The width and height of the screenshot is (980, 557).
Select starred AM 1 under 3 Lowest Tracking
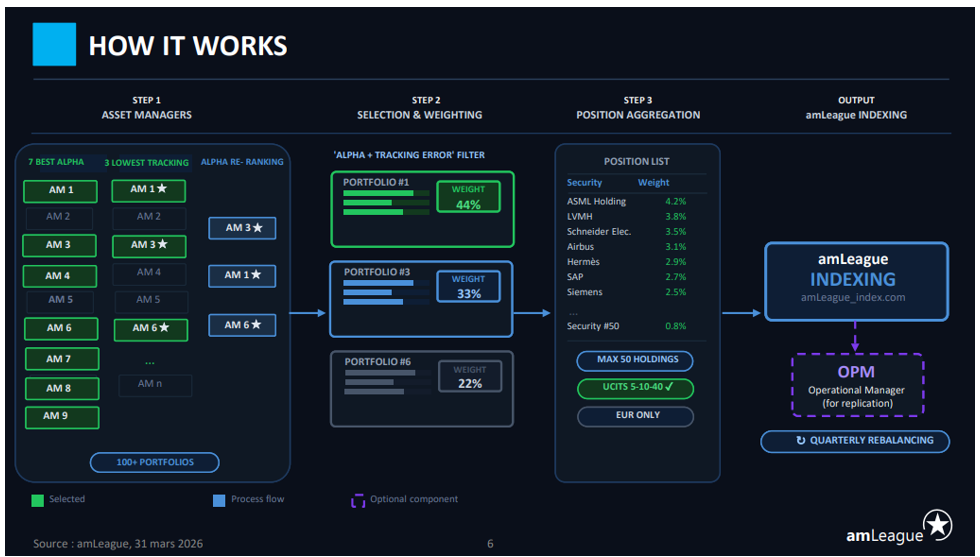point(148,190)
